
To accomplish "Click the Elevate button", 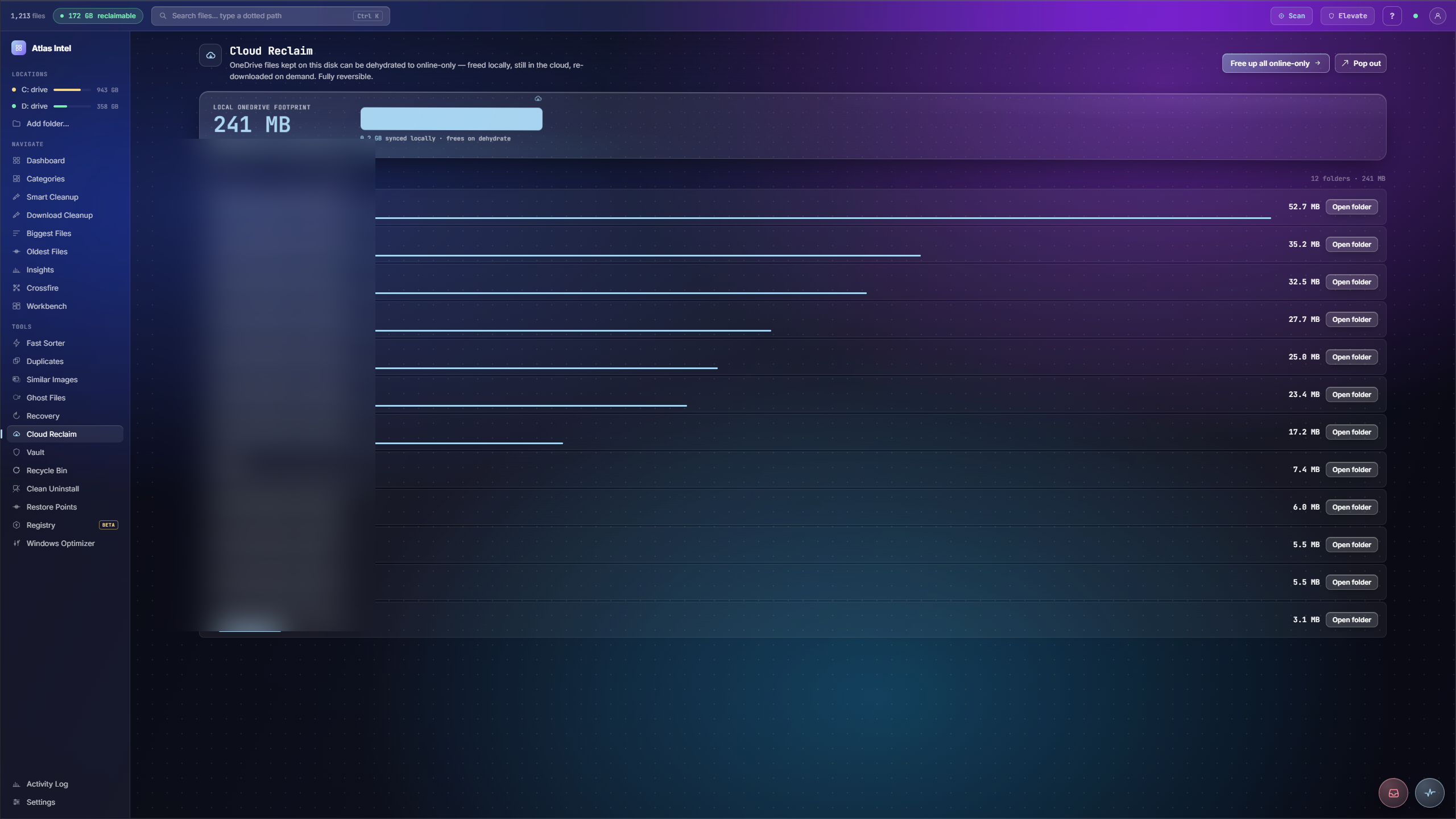I will (x=1347, y=16).
